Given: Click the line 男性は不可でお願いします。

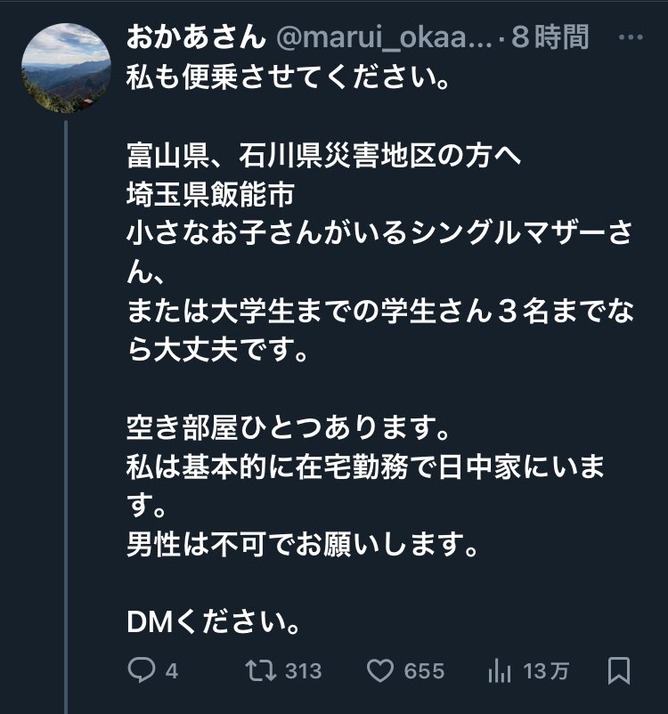Looking at the screenshot, I should [296, 544].
